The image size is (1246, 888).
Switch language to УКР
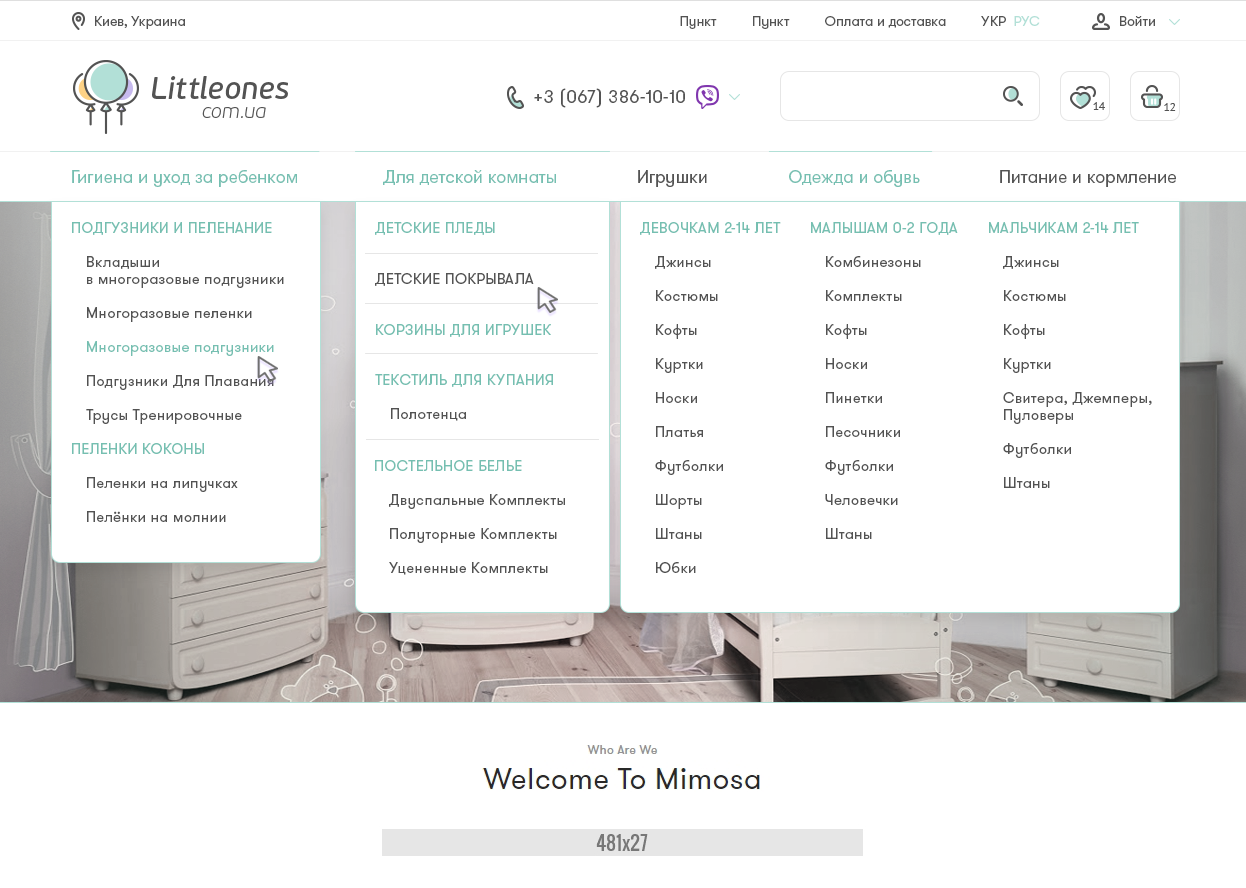pyautogui.click(x=993, y=21)
